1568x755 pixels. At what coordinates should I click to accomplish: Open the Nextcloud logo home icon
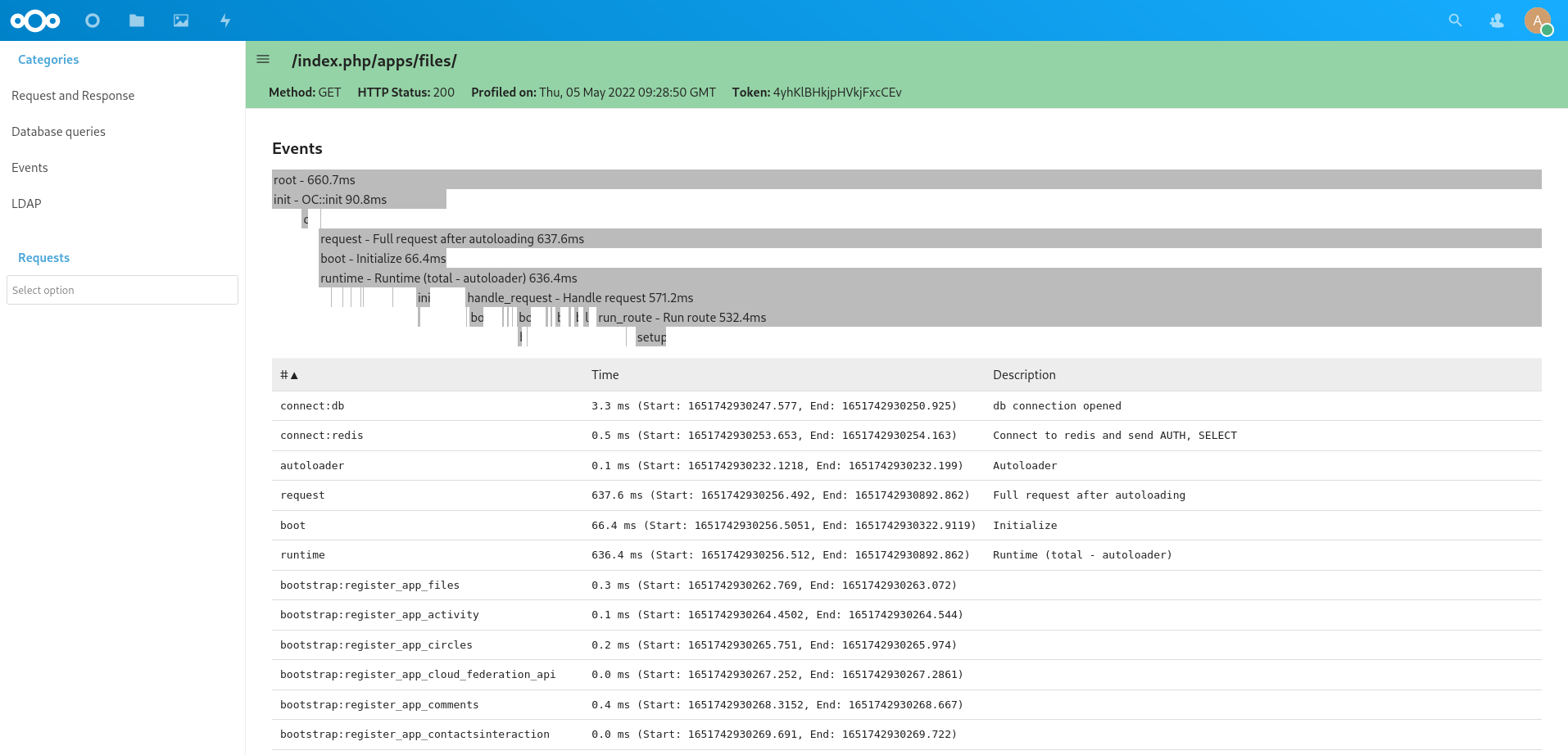click(x=34, y=20)
